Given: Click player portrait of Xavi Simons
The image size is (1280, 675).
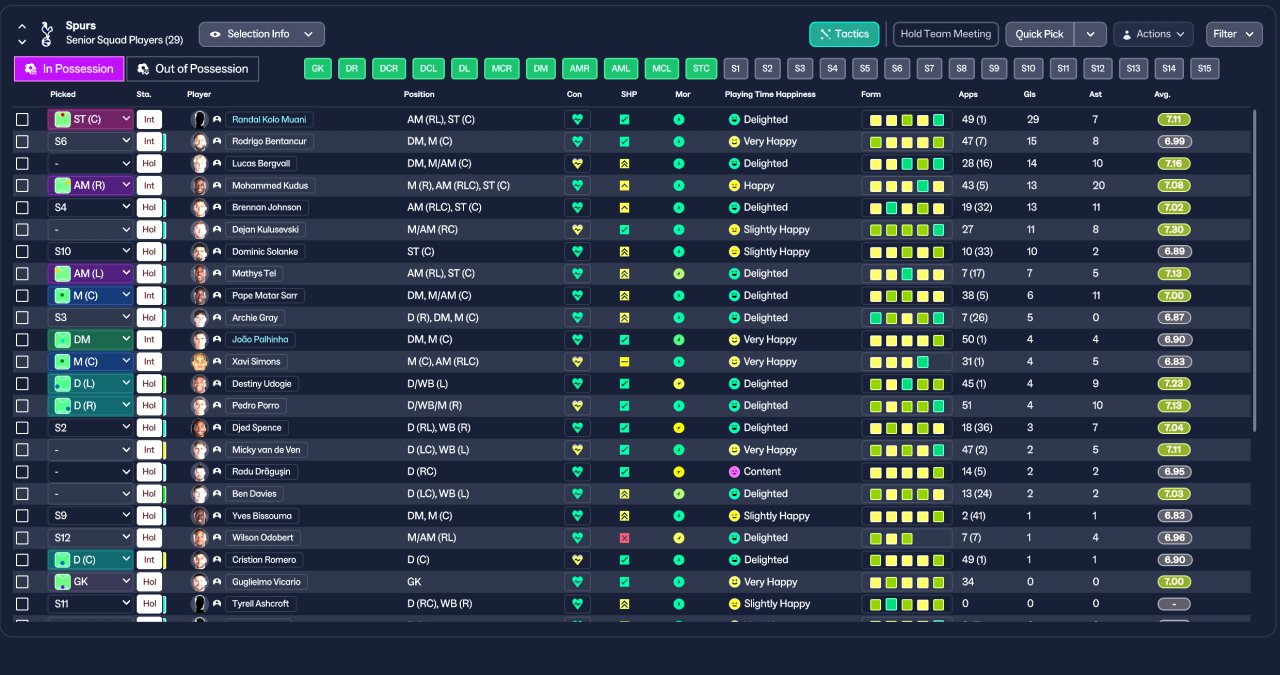Looking at the screenshot, I should click(198, 362).
